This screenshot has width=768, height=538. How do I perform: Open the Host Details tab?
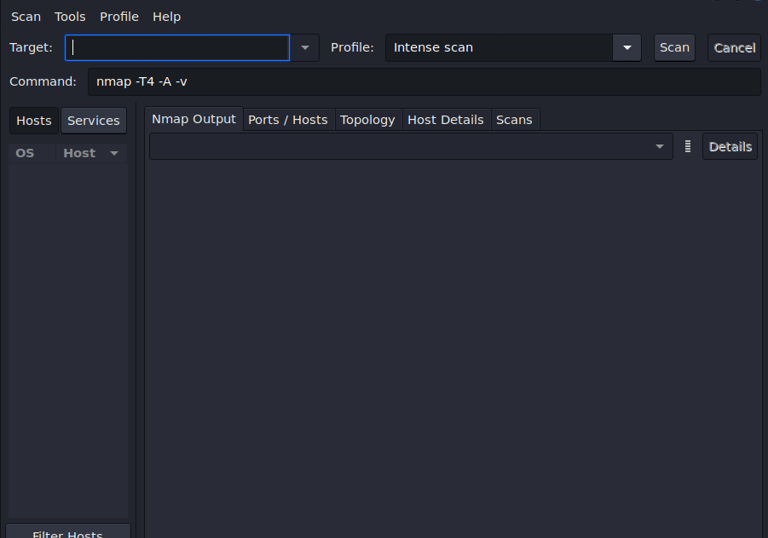pos(446,120)
